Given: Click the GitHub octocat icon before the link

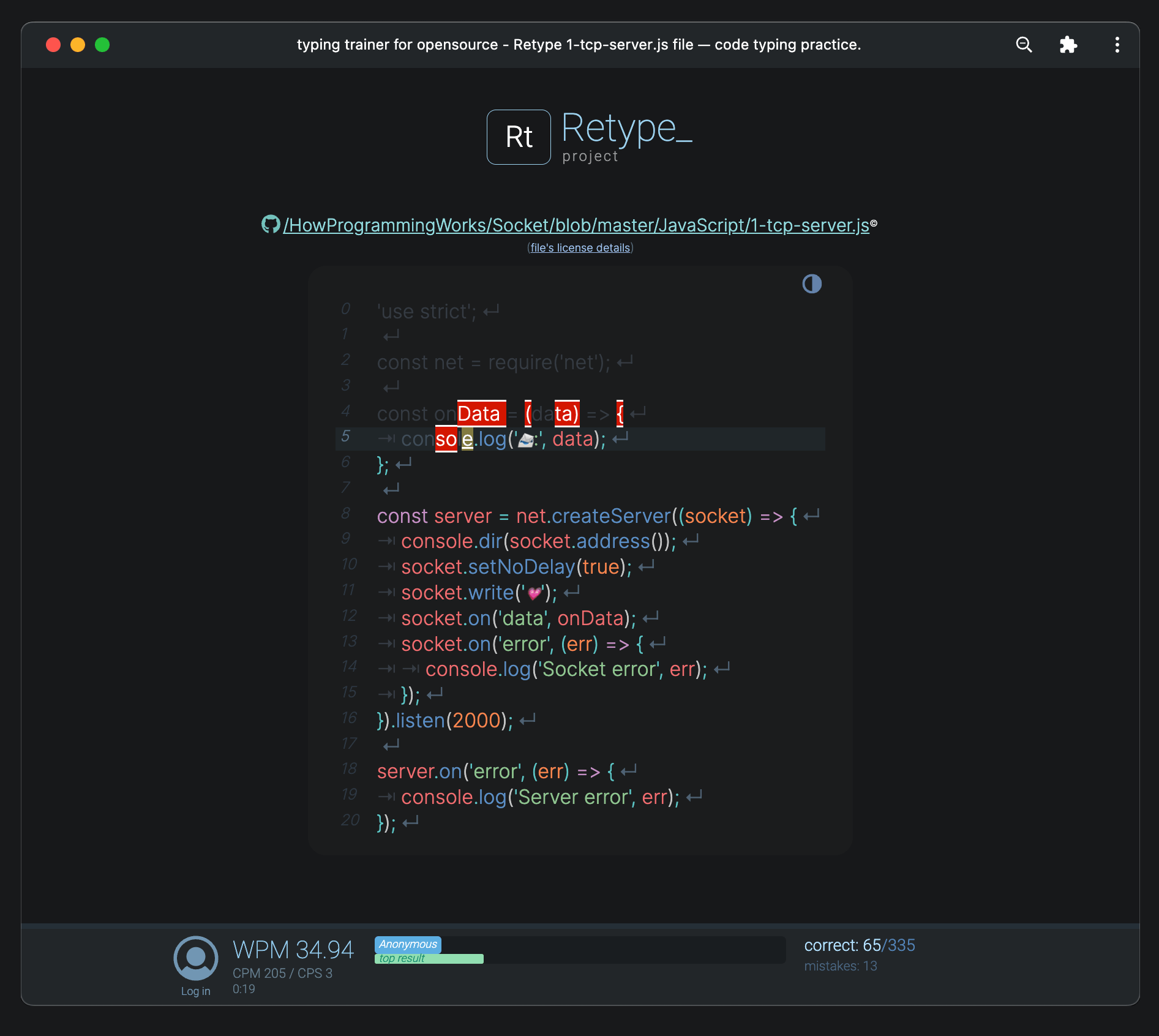Looking at the screenshot, I should click(x=270, y=225).
